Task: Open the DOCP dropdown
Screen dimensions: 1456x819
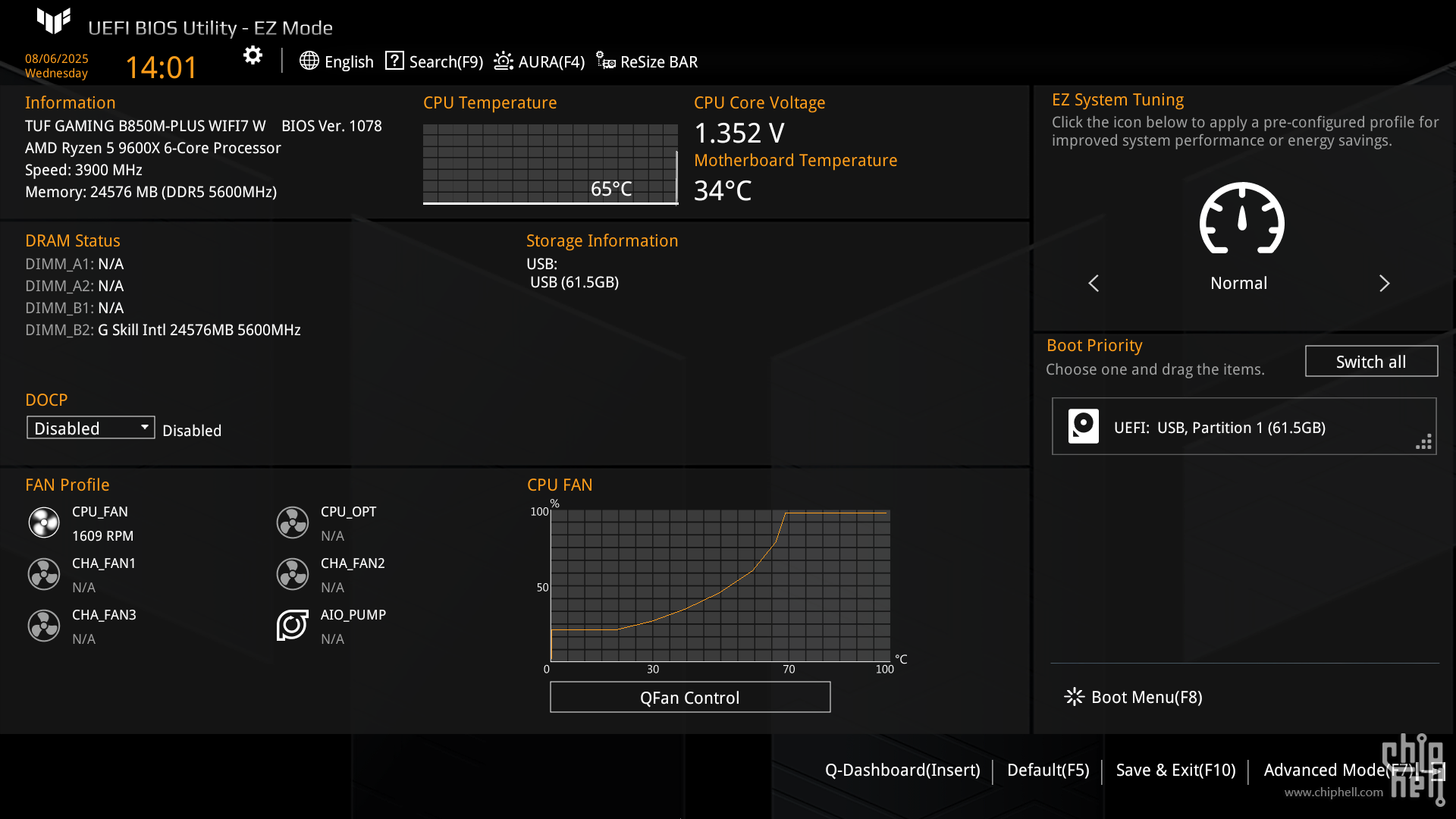Action: pos(91,428)
